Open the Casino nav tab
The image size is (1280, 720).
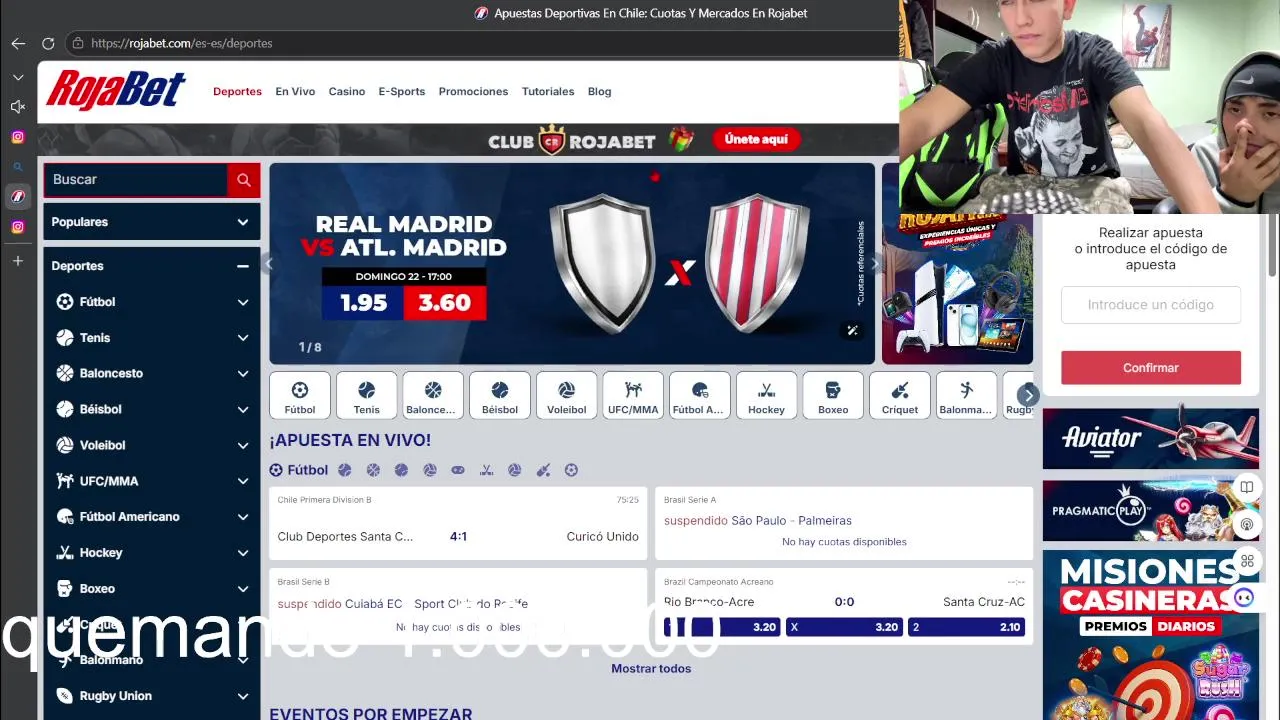click(x=347, y=91)
